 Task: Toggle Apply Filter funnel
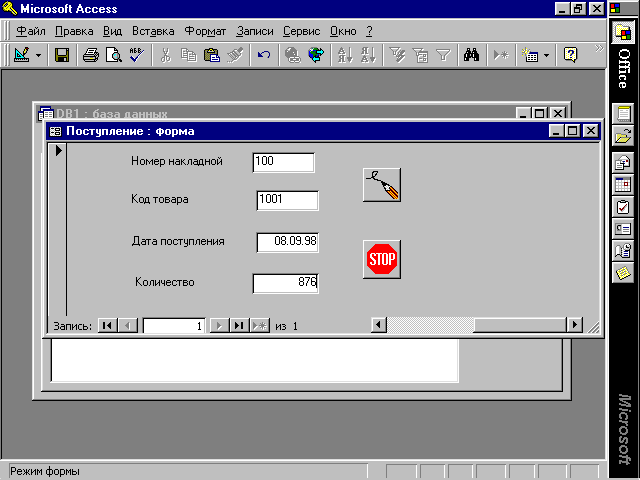pos(443,55)
